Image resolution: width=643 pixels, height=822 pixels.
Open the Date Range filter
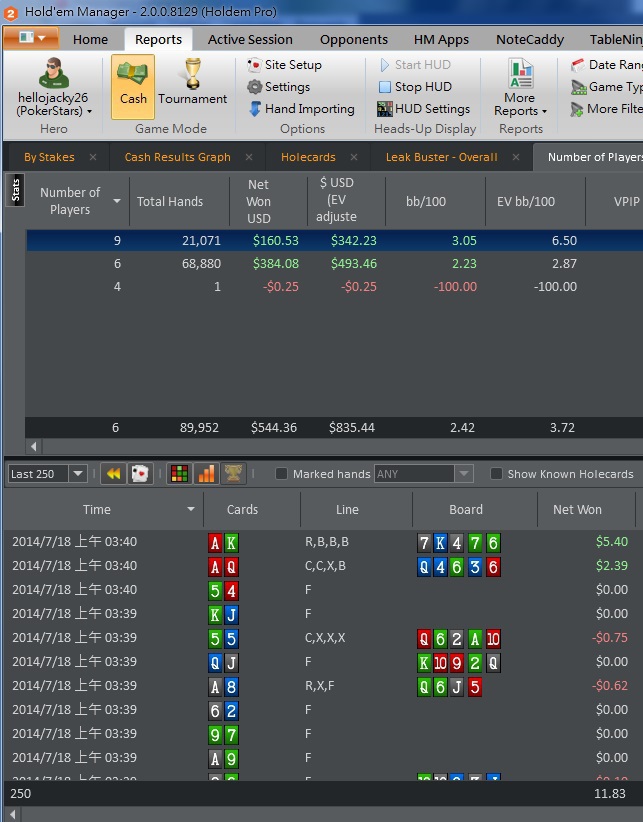[607, 65]
